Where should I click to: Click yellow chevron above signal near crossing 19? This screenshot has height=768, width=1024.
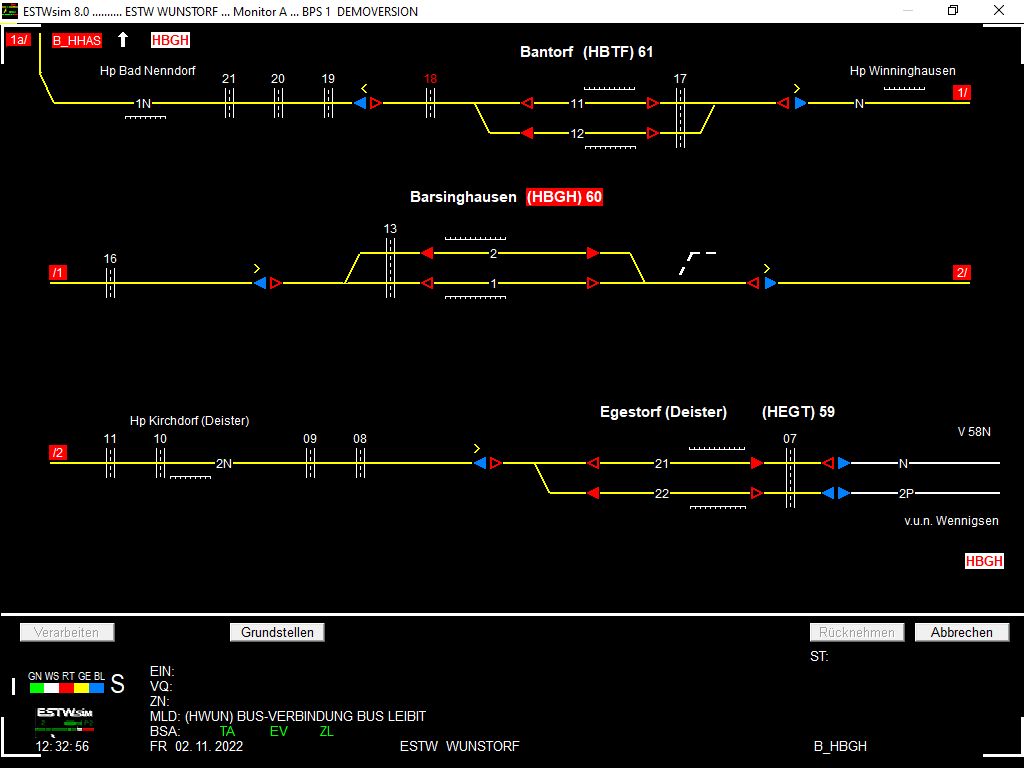pyautogui.click(x=364, y=88)
